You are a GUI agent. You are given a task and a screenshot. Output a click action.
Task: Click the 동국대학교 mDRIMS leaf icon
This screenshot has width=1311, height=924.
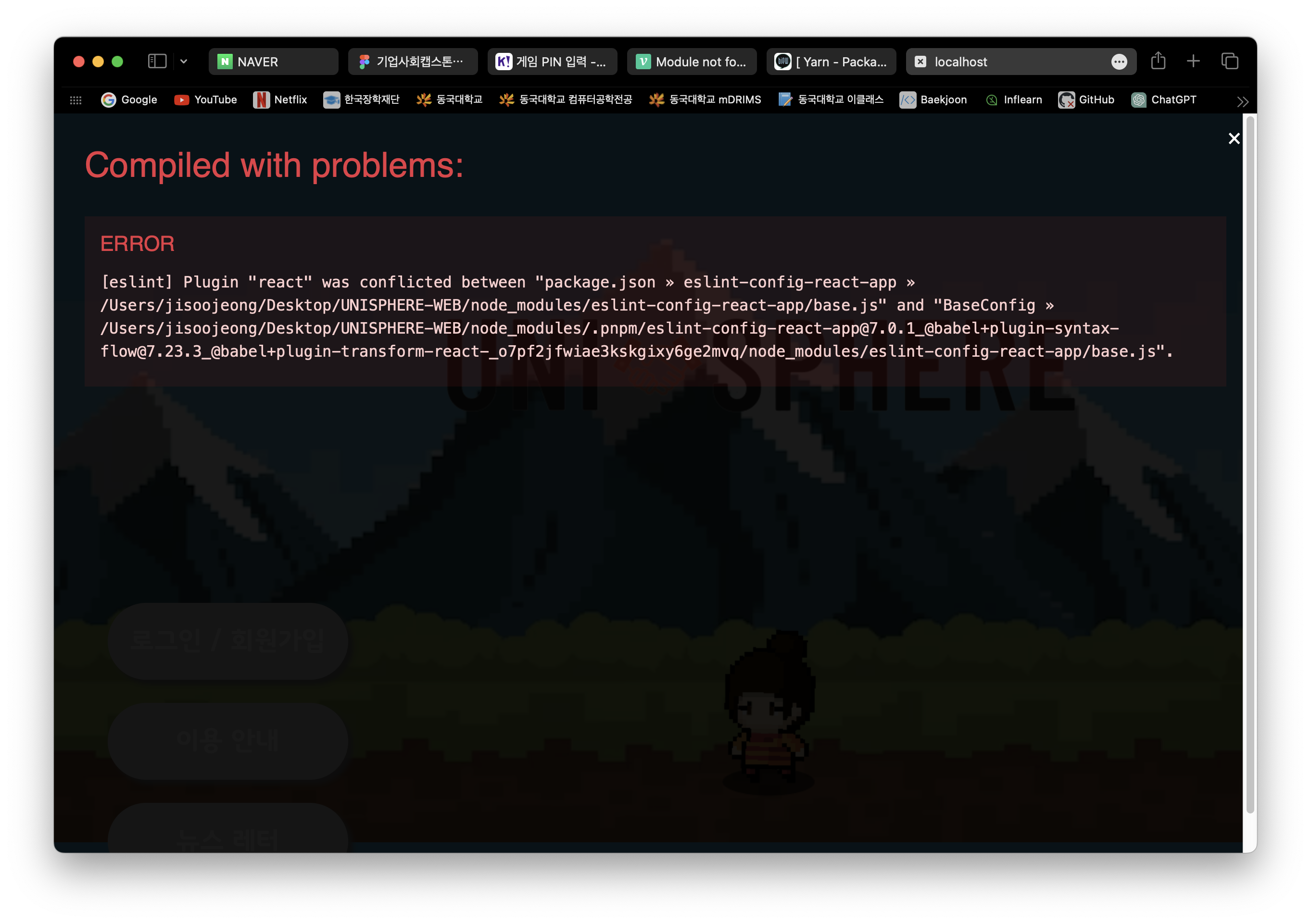pyautogui.click(x=656, y=100)
